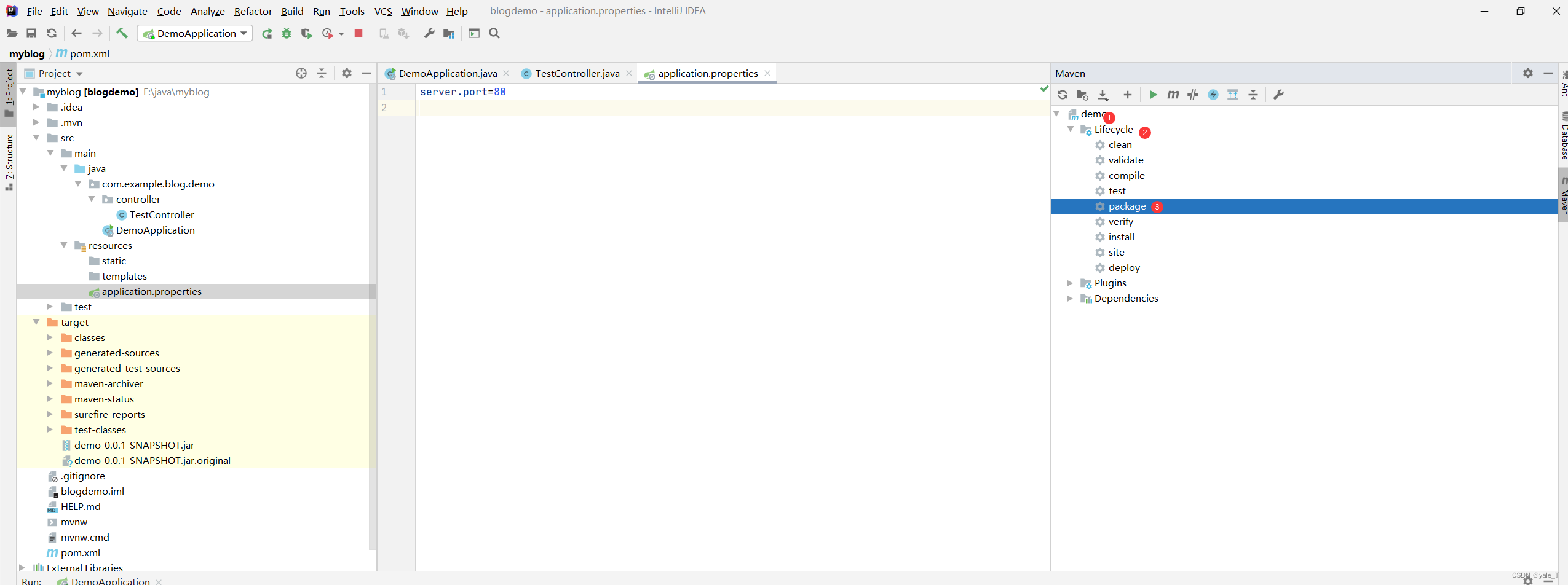
Task: Stop the running app with red square
Action: pyautogui.click(x=358, y=33)
